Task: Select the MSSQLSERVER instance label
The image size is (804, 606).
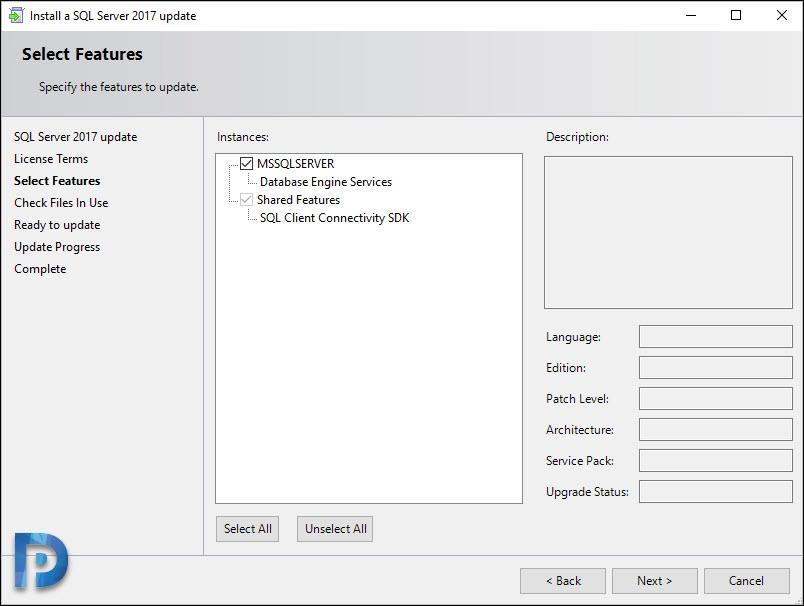Action: pyautogui.click(x=295, y=164)
